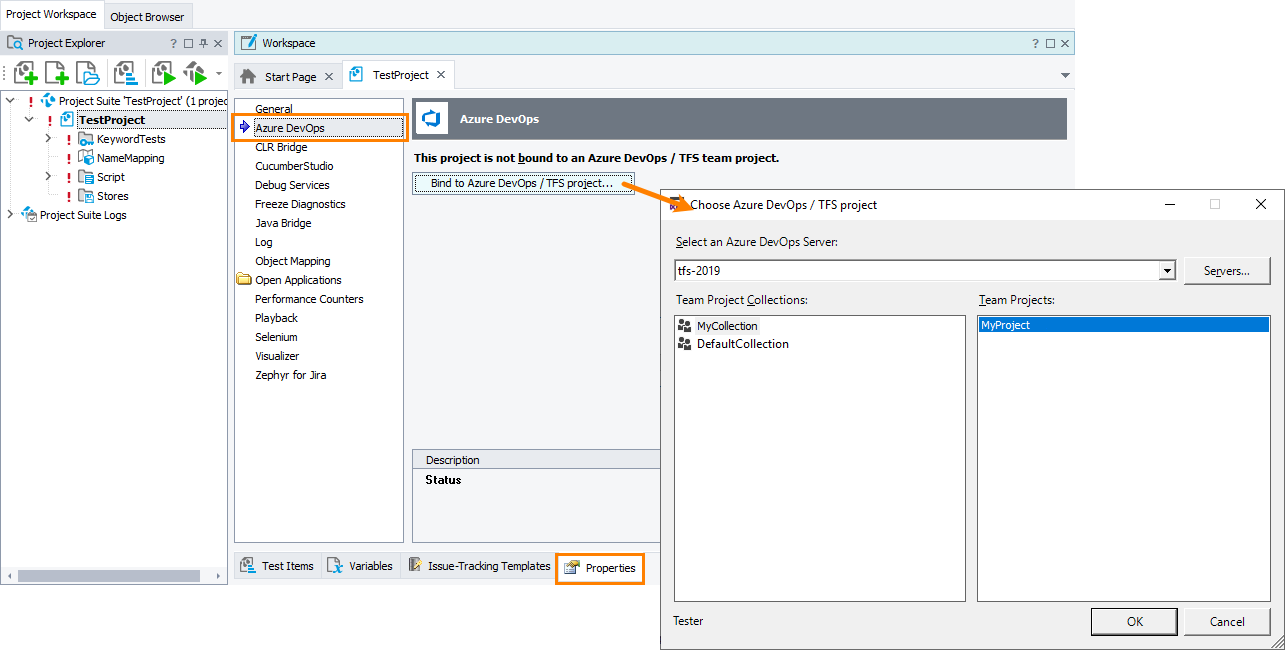Expand the Script tree node
Viewport: 1285px width, 650px height.
click(x=48, y=177)
